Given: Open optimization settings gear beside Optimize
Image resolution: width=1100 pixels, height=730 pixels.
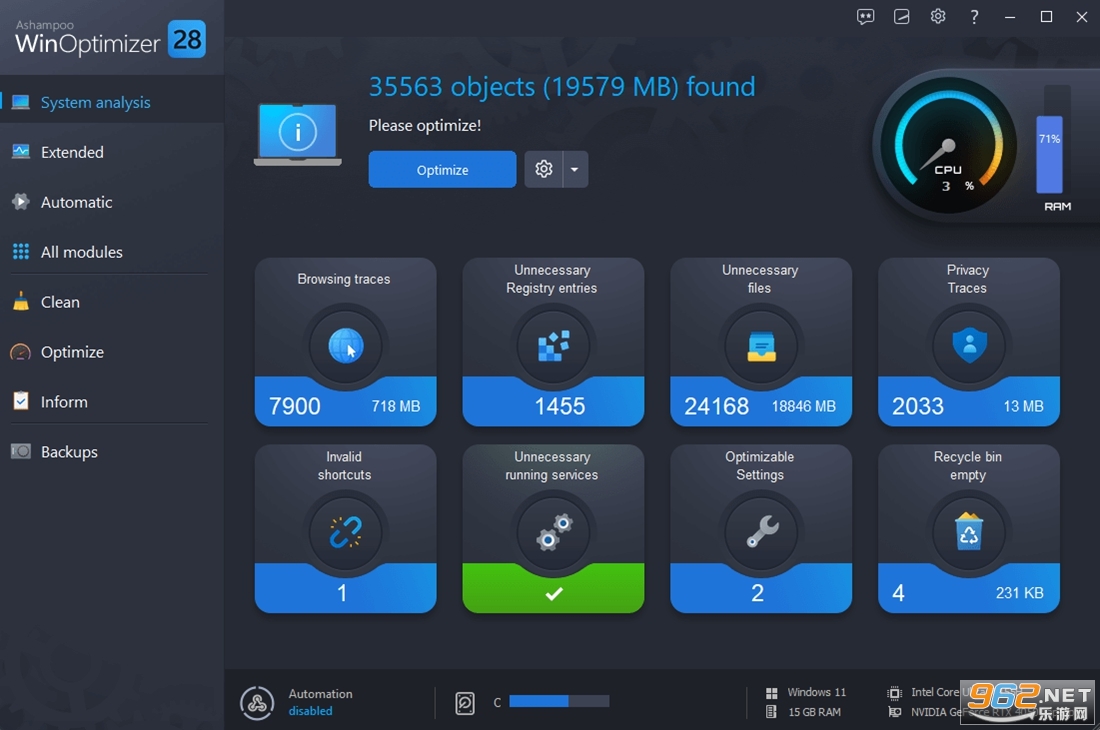Looking at the screenshot, I should pyautogui.click(x=544, y=169).
